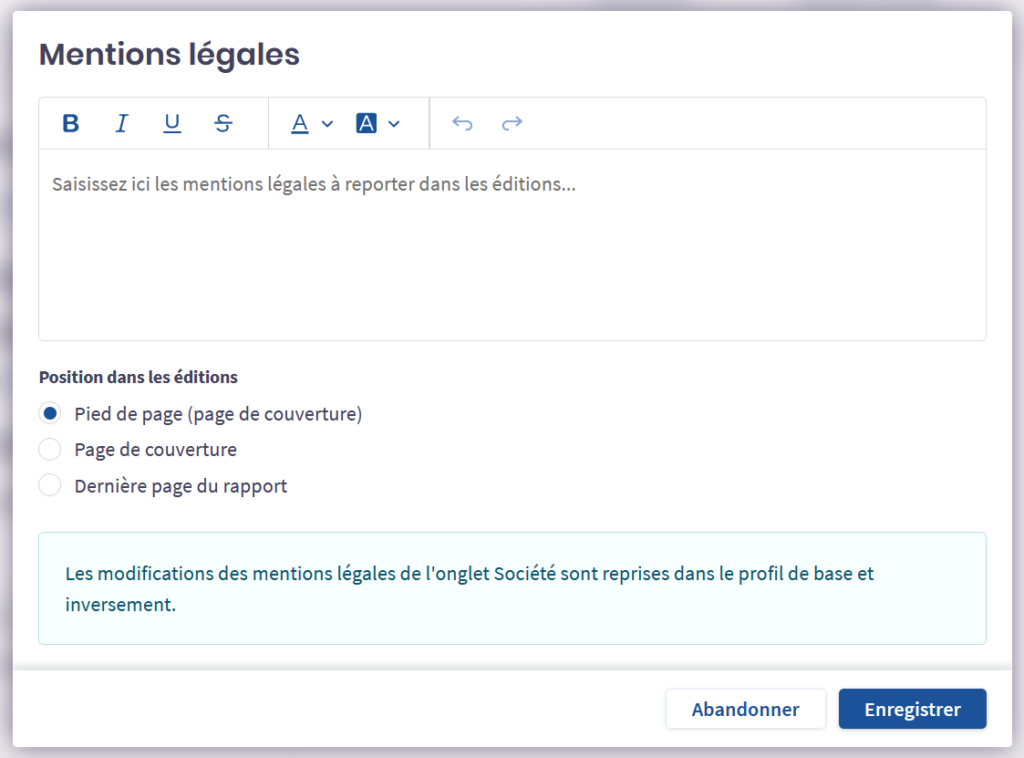Click the Abandonner button
Viewport: 1024px width, 758px height.
click(x=745, y=709)
